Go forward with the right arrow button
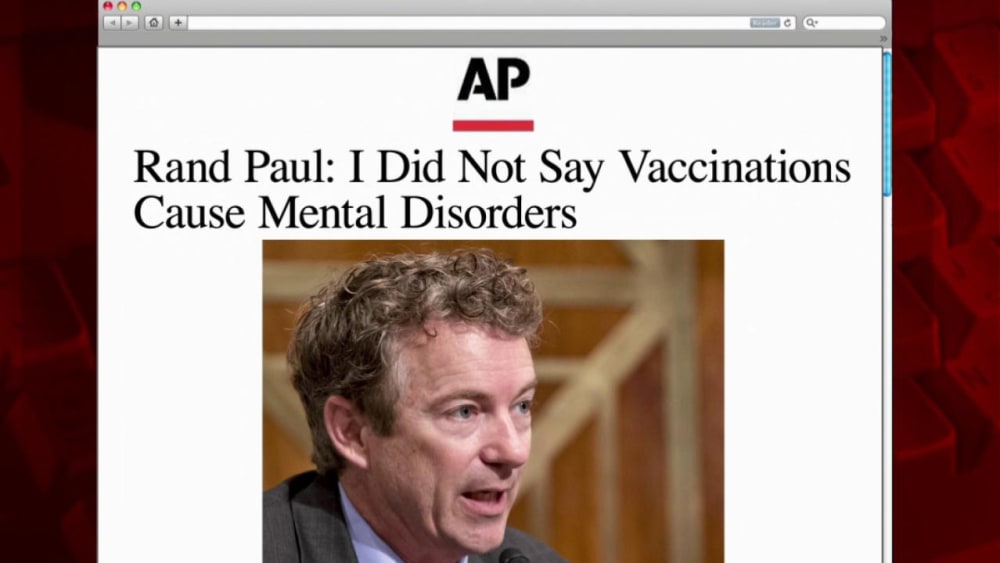 point(129,23)
